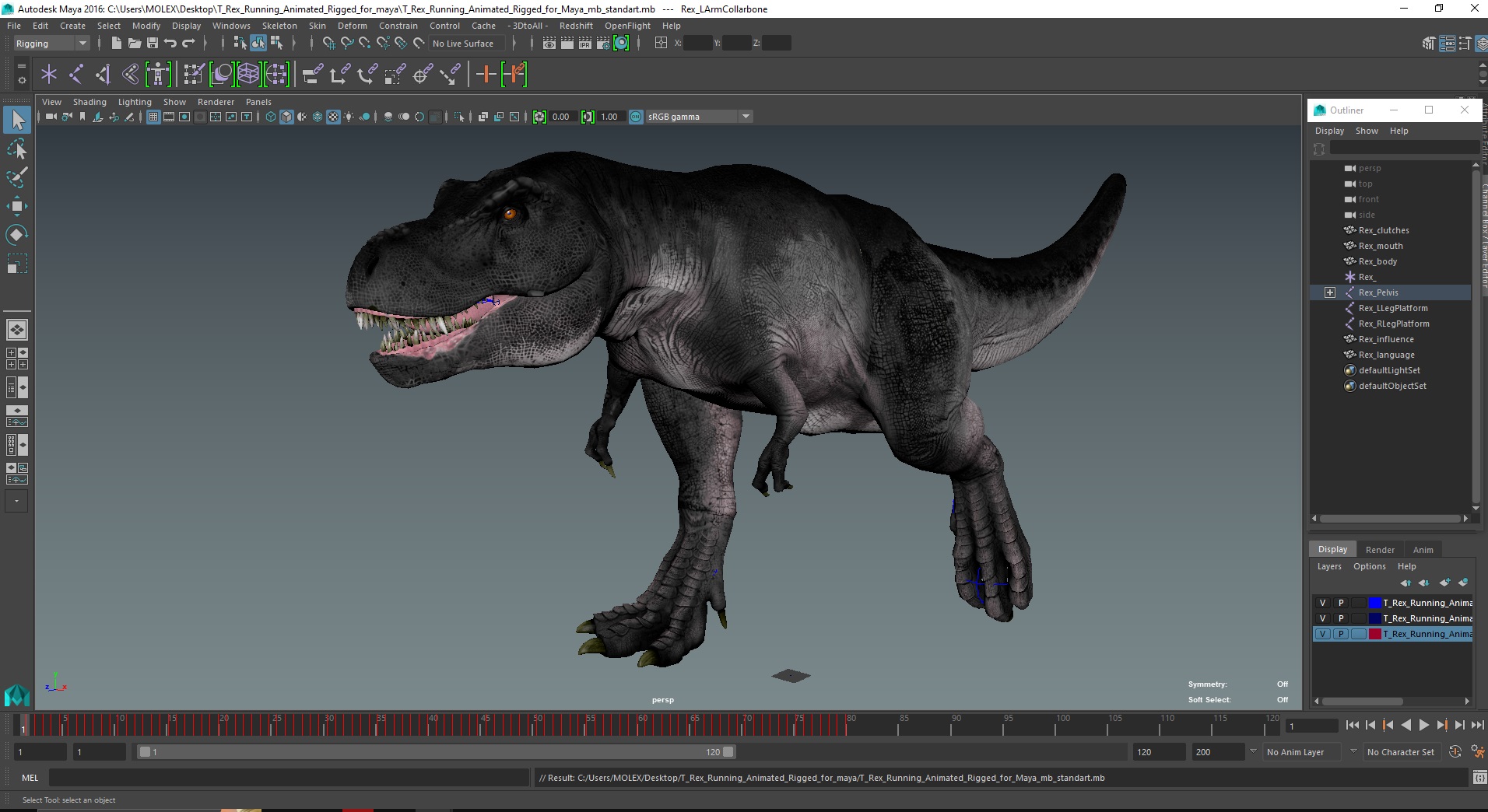Toggle playback P of second T_Rex layer
Viewport: 1488px width, 812px height.
click(x=1341, y=618)
